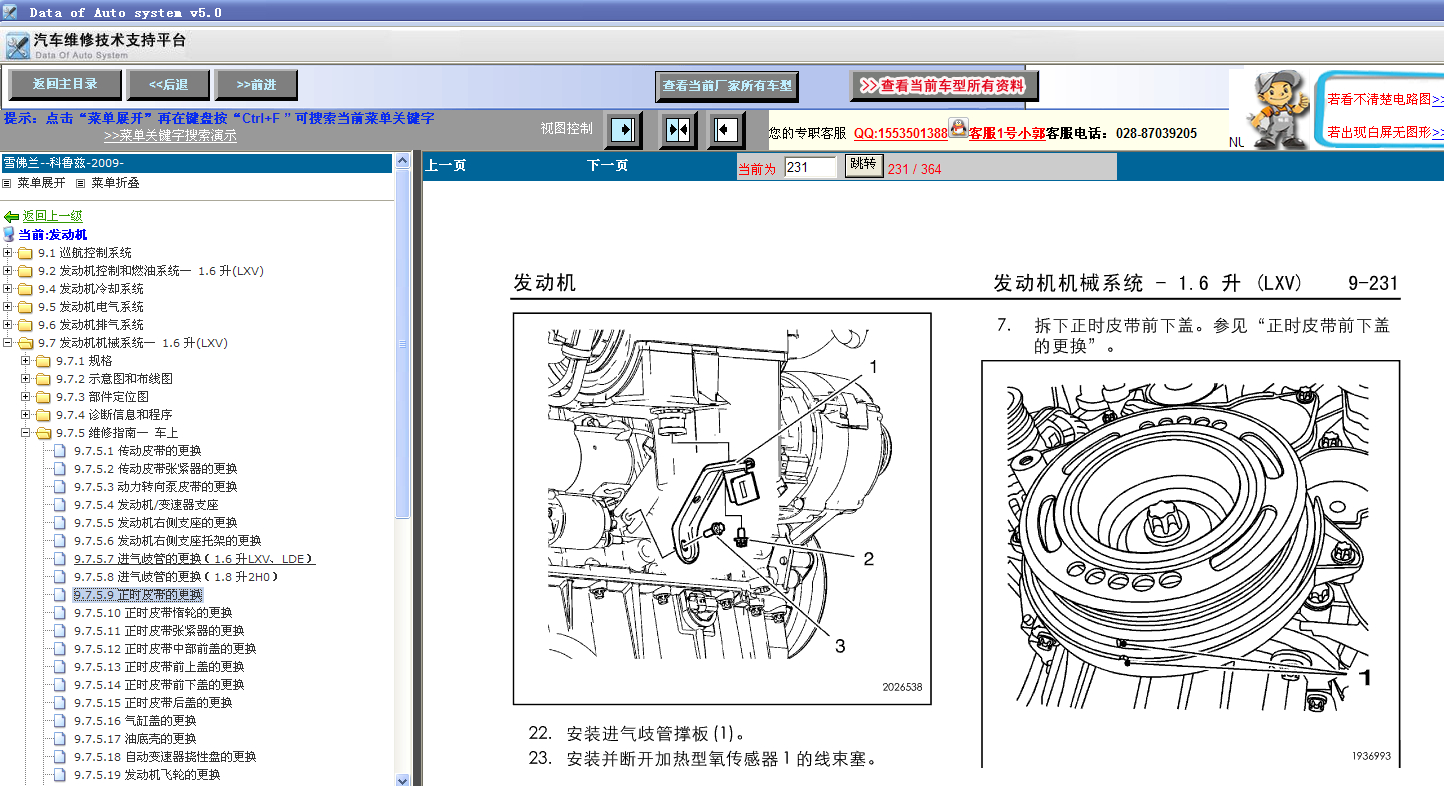
Task: Click document icon of 9.7.5.1 传动皮带的更换
Action: pyautogui.click(x=59, y=451)
